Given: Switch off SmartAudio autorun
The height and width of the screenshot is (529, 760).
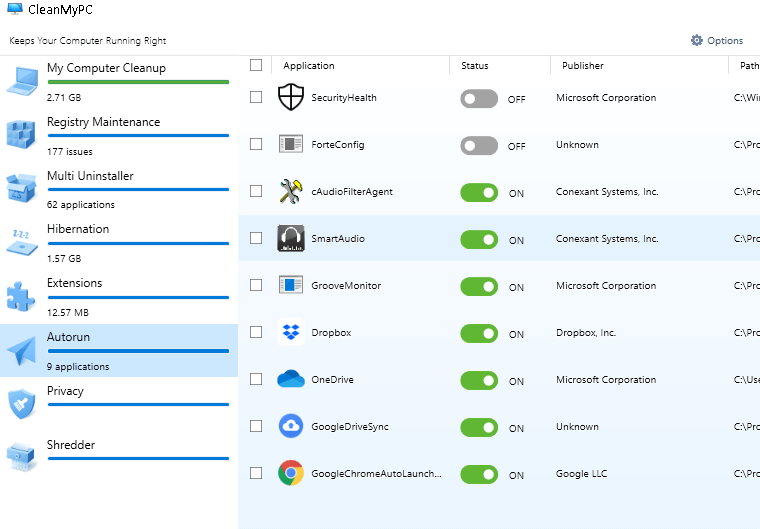Looking at the screenshot, I should pos(479,240).
